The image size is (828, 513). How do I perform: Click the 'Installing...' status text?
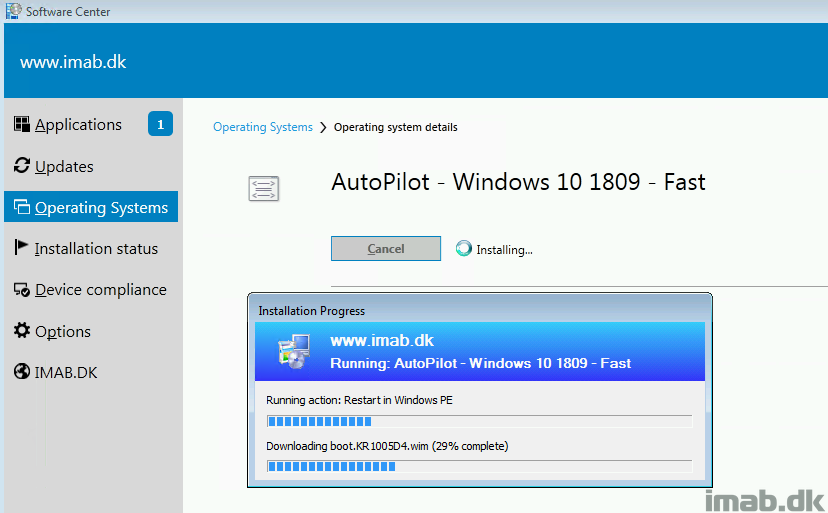[x=504, y=249]
